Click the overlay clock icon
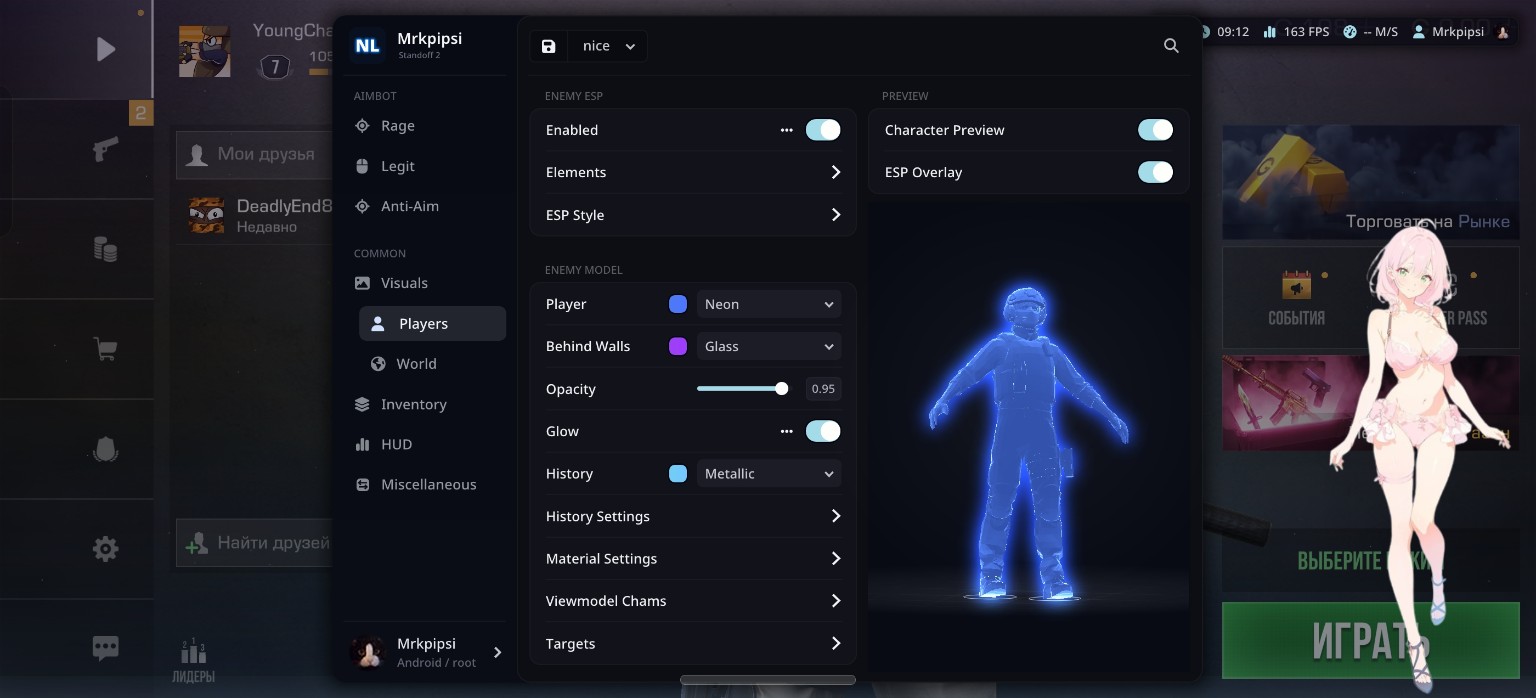 1203,32
